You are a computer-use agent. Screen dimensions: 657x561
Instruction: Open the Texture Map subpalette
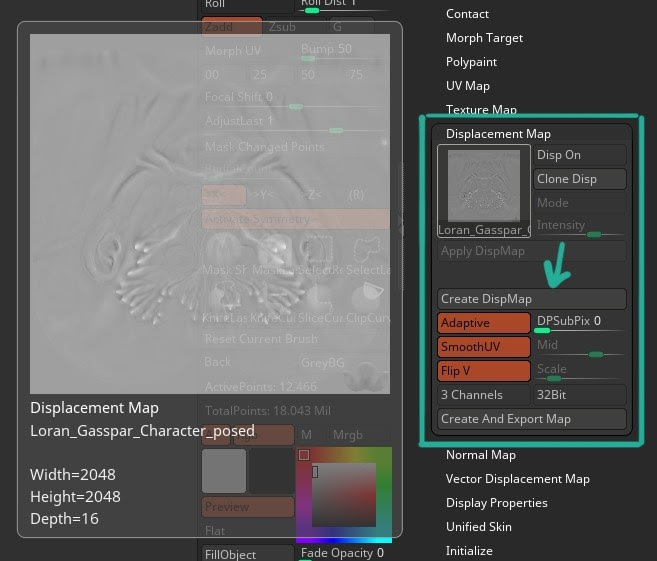[481, 109]
